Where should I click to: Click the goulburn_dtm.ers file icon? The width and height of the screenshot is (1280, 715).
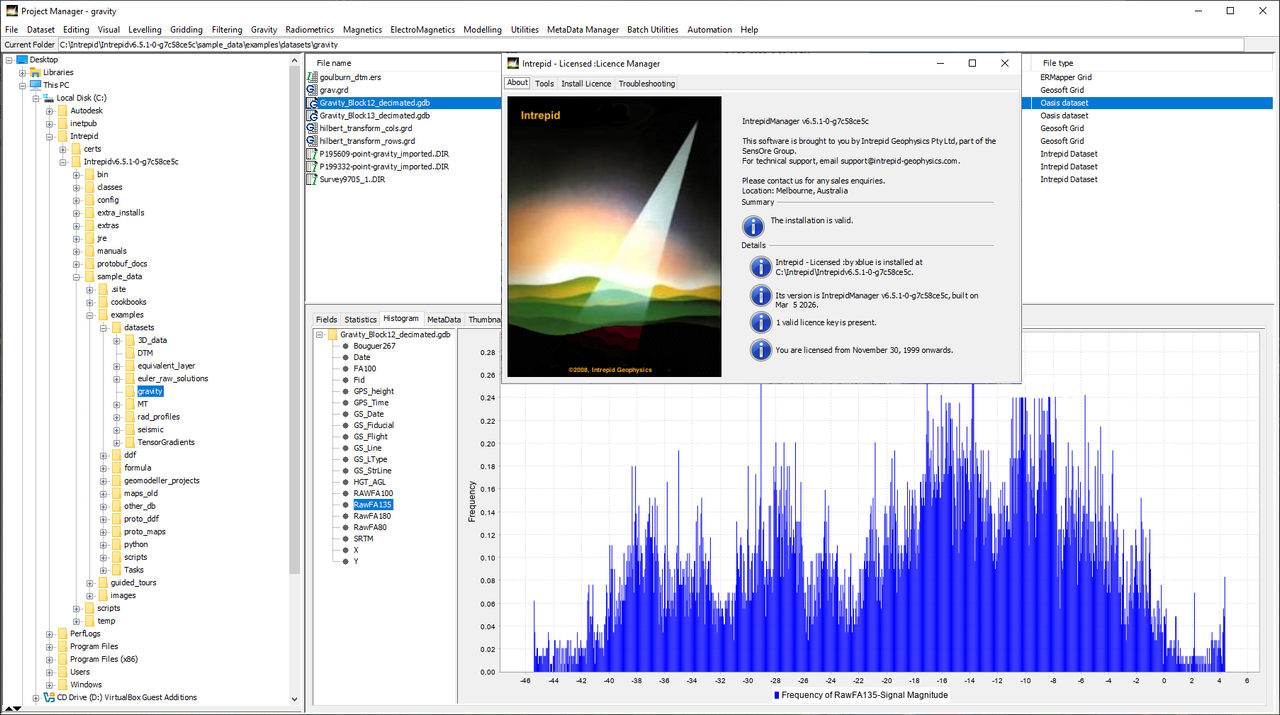coord(312,77)
